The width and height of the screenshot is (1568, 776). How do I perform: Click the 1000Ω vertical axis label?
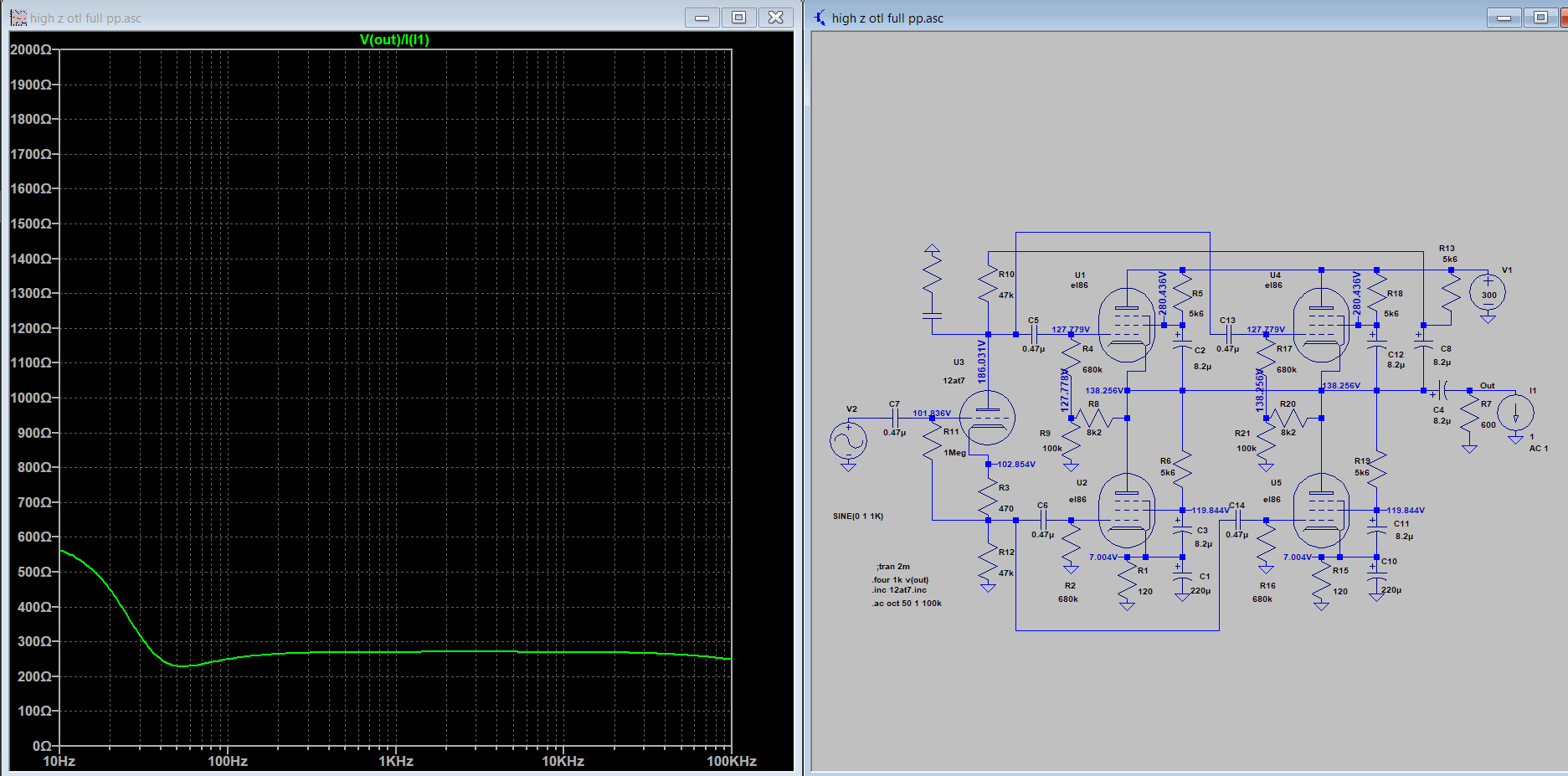[x=30, y=398]
